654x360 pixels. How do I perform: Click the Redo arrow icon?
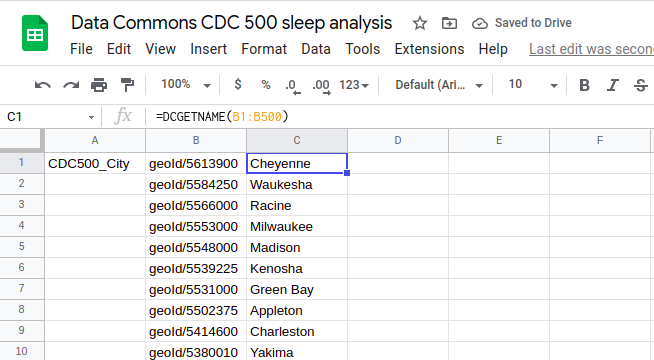point(71,85)
